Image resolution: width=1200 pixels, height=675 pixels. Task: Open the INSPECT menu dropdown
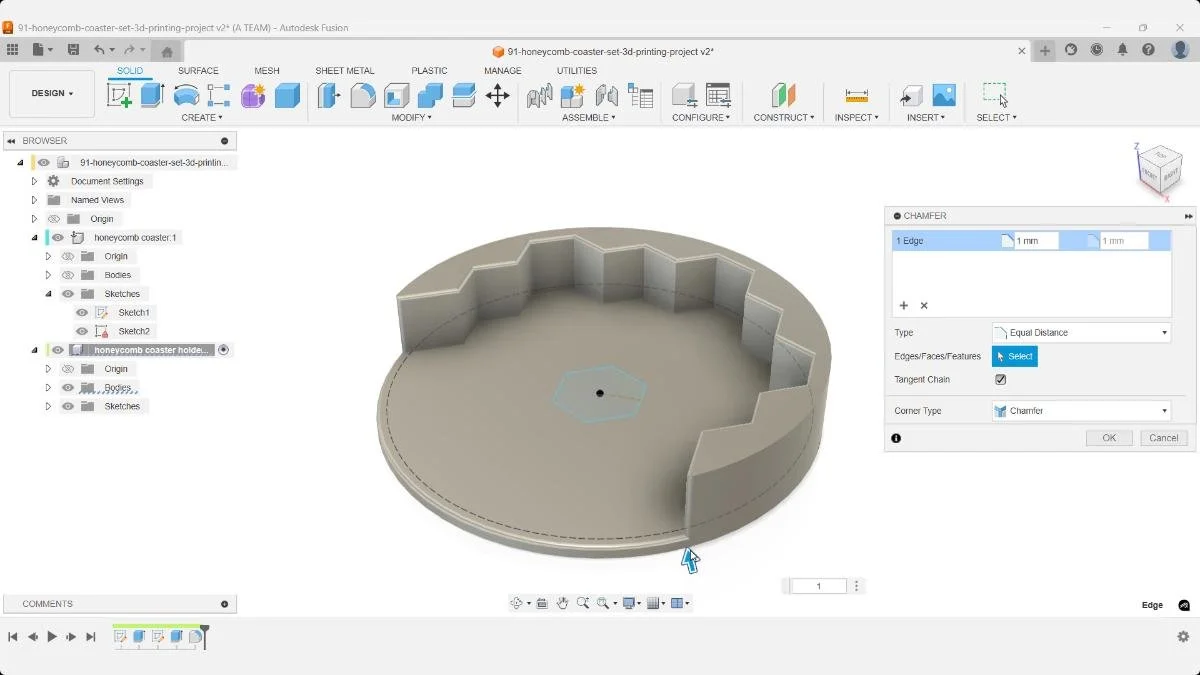click(x=856, y=118)
